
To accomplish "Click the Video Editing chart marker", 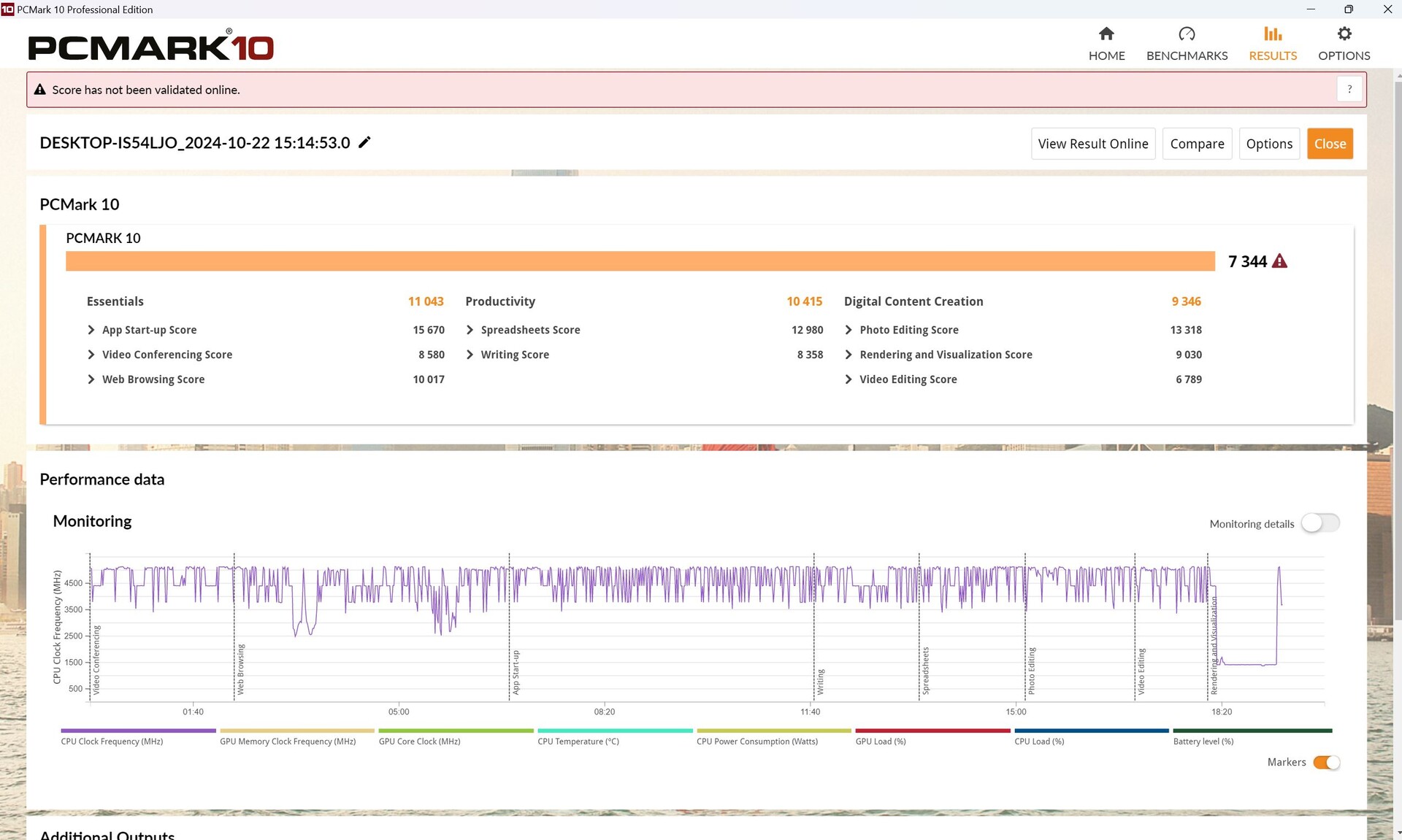I will pyautogui.click(x=1141, y=671).
